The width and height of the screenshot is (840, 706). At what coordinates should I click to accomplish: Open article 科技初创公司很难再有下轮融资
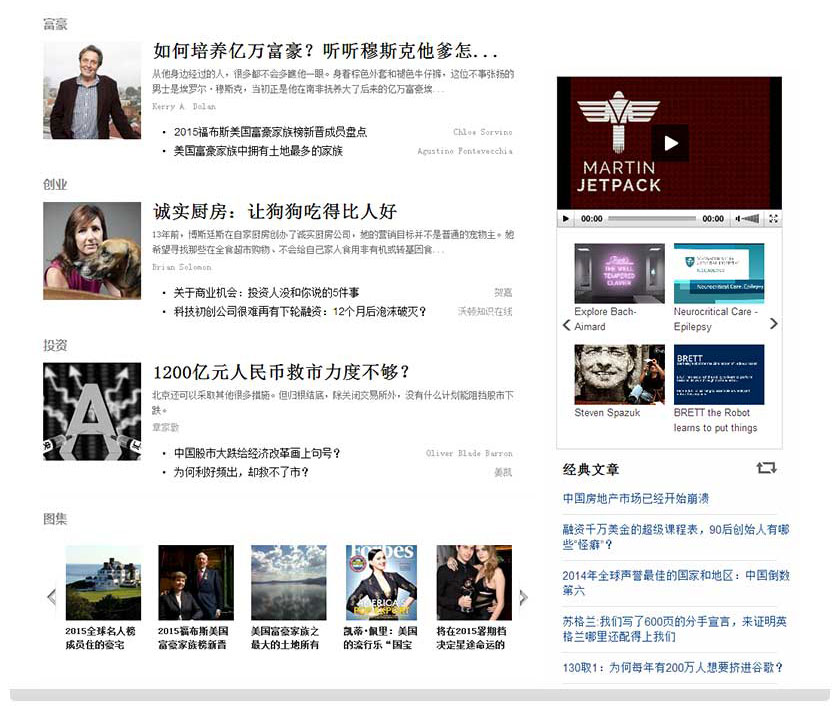click(299, 312)
